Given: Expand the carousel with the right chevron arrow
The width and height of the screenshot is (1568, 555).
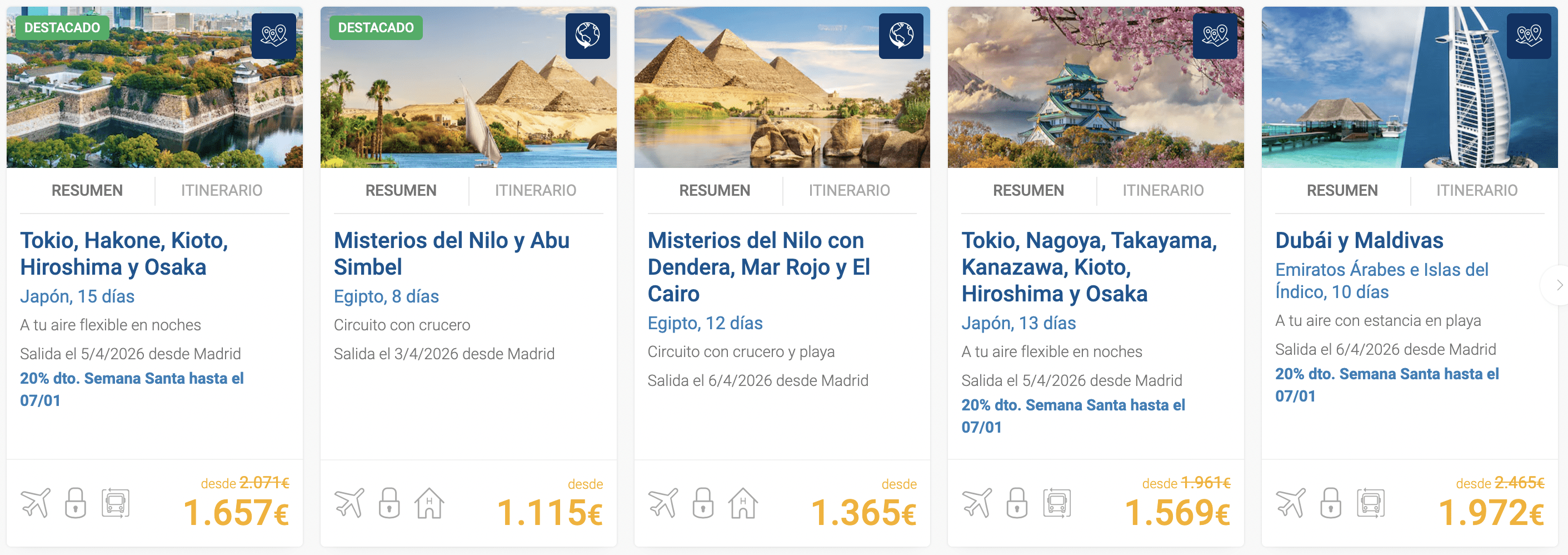Looking at the screenshot, I should click(1559, 285).
